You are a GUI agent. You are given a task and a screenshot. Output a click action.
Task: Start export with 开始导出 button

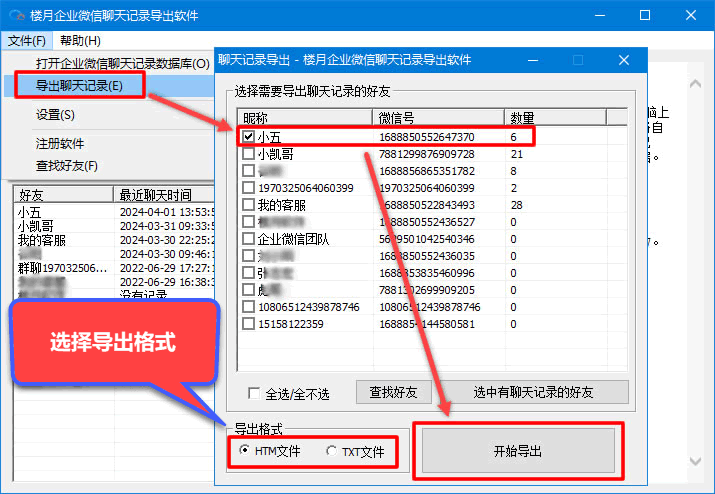coord(518,451)
